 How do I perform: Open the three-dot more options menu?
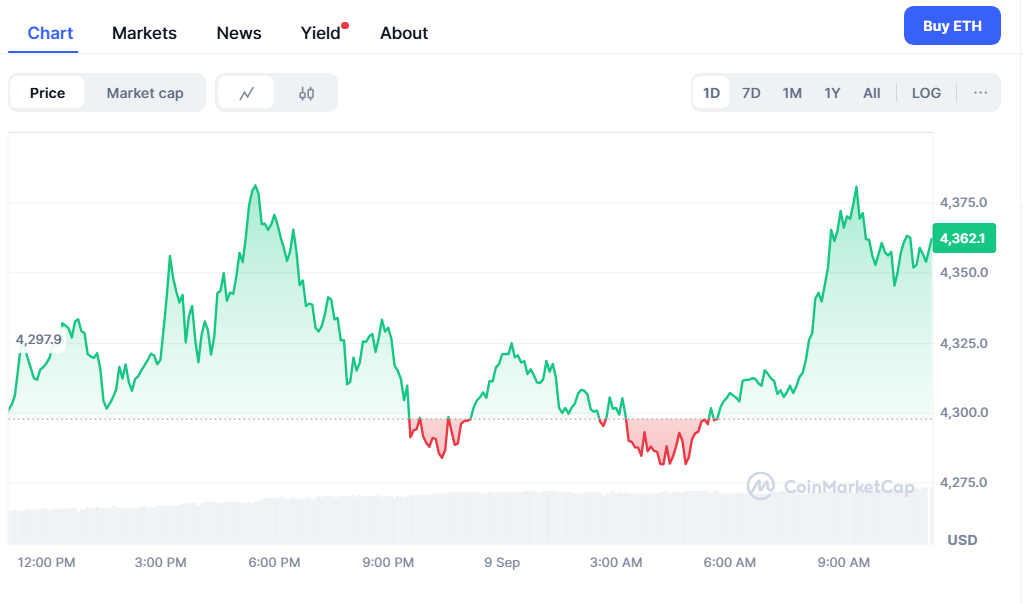point(980,93)
